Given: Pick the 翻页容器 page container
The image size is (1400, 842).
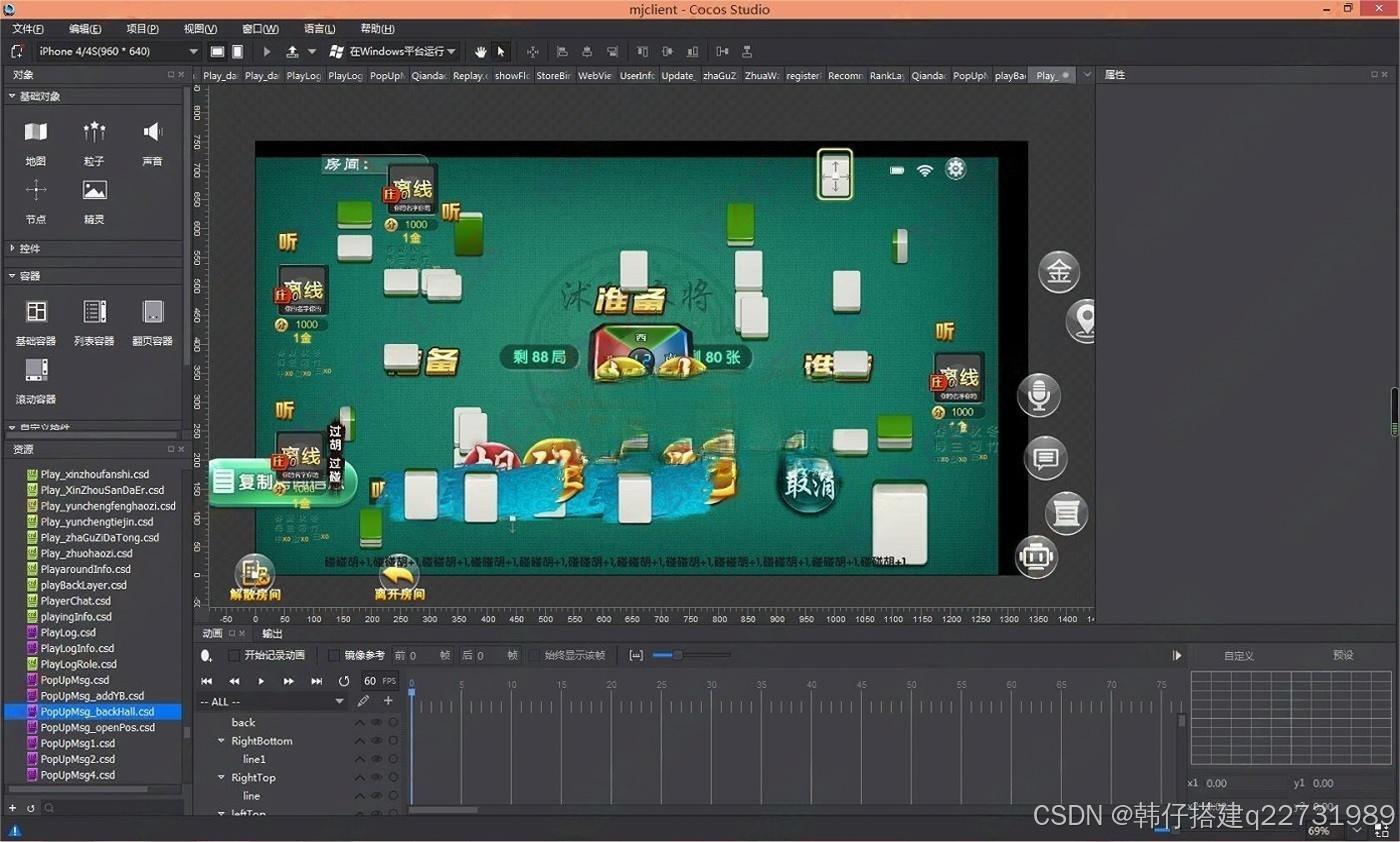Looking at the screenshot, I should [152, 322].
